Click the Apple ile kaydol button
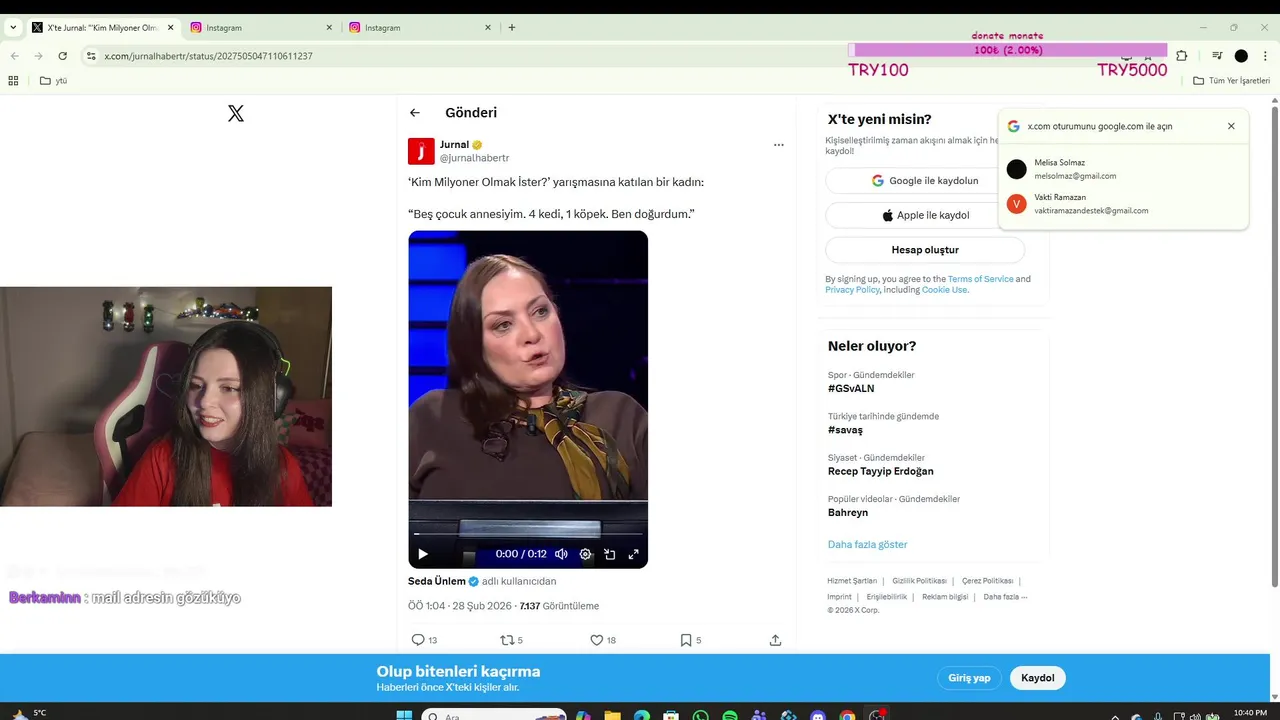This screenshot has height=720, width=1280. (x=925, y=215)
